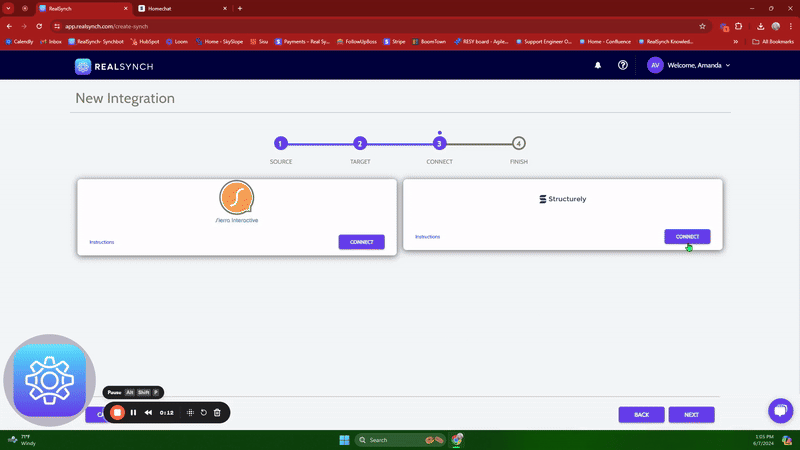The width and height of the screenshot is (800, 450).
Task: Open the chat support bubble
Action: pyautogui.click(x=781, y=410)
